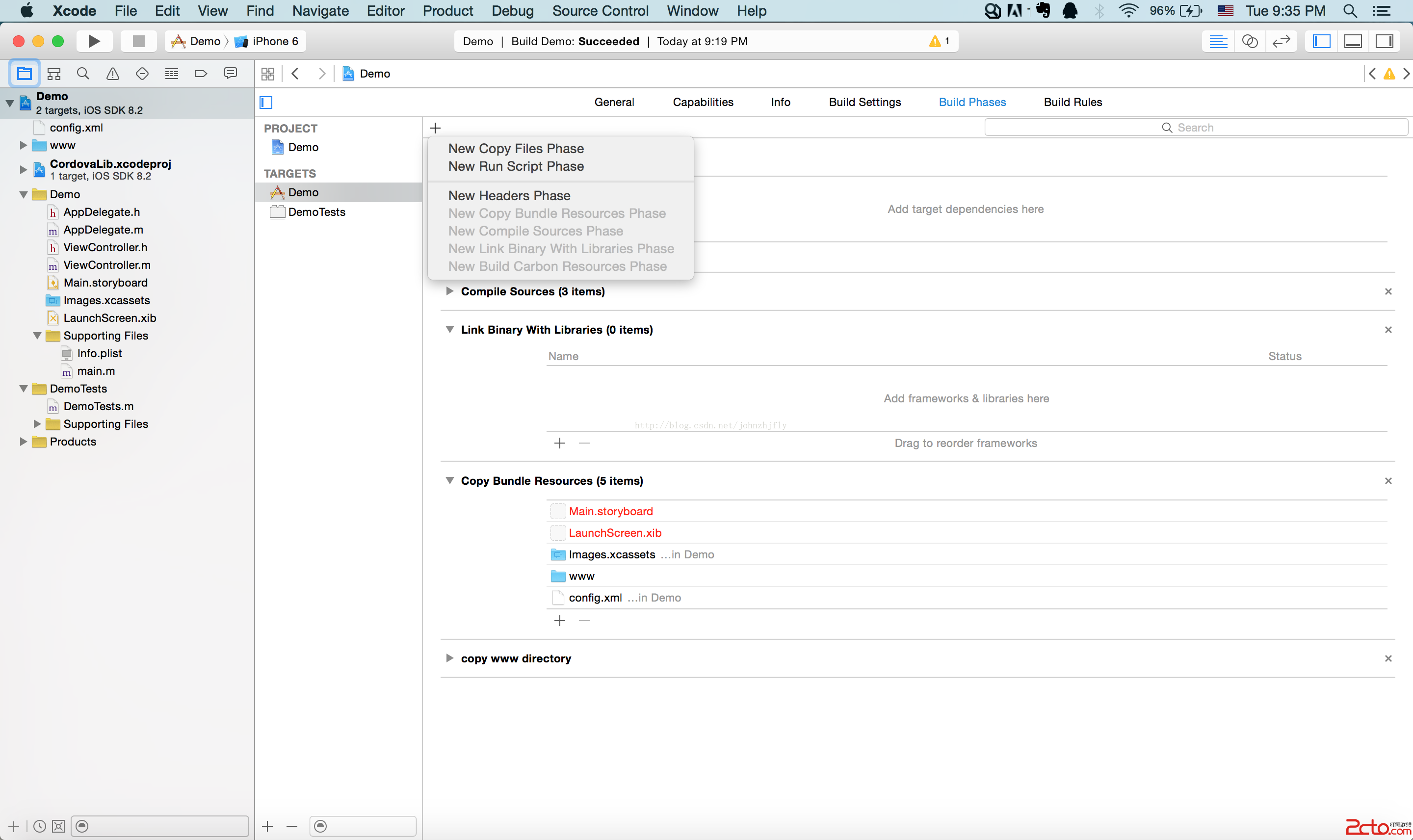Toggle the bottom Debug area visibility
Screen dimensions: 1413x840
click(x=1353, y=41)
